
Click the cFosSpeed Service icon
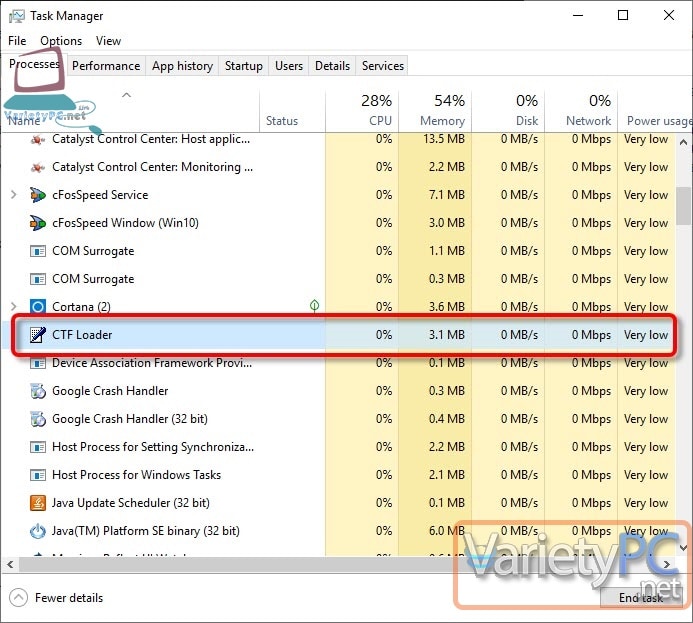(38, 195)
